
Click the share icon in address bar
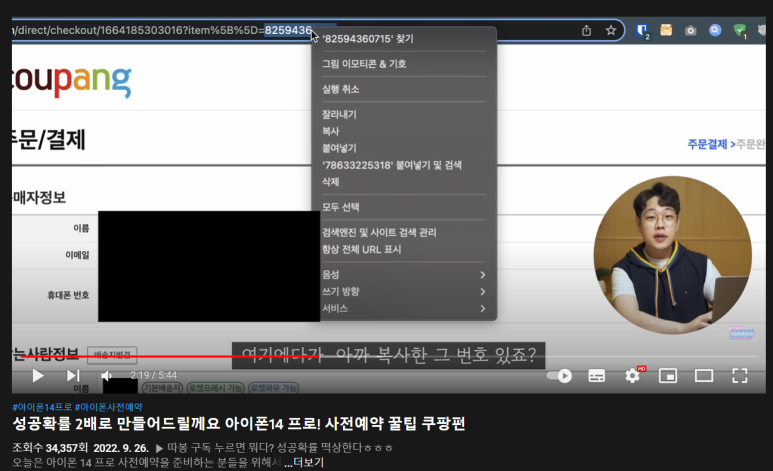tap(586, 31)
